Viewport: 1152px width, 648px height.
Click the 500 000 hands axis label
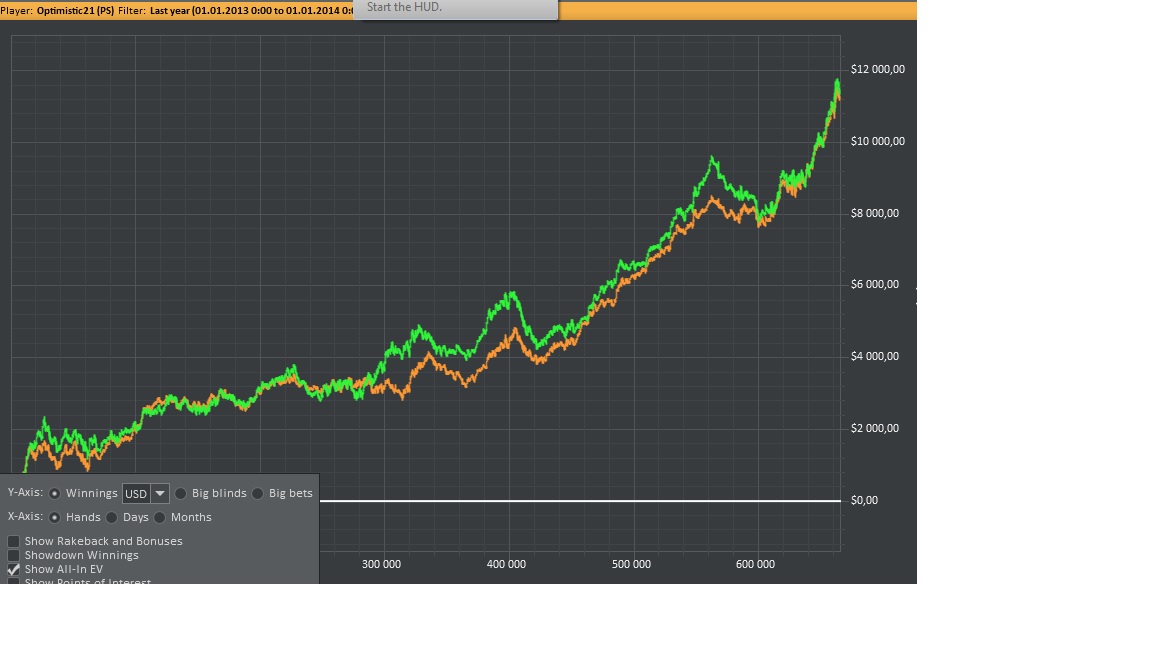coord(631,564)
